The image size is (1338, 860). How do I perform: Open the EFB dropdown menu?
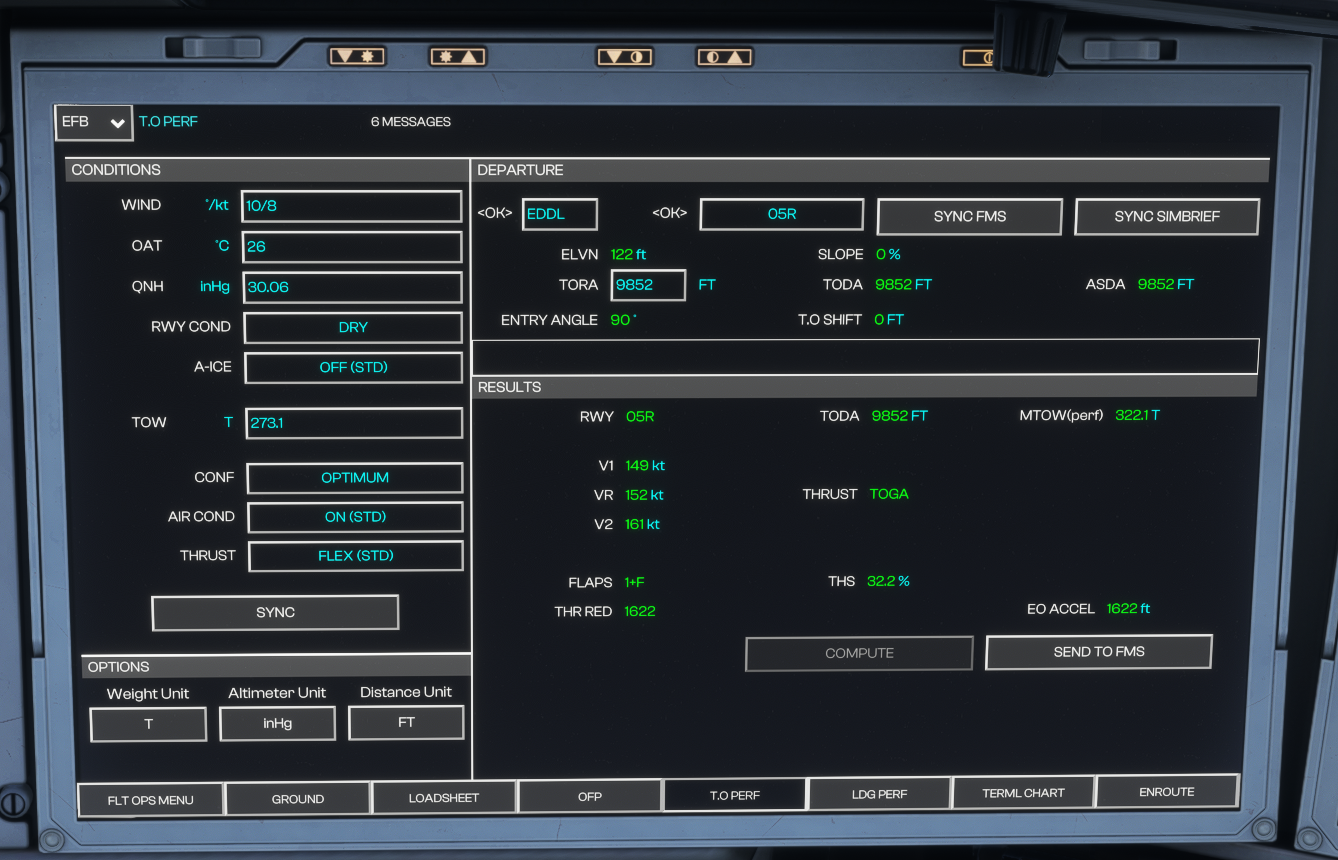[x=94, y=122]
